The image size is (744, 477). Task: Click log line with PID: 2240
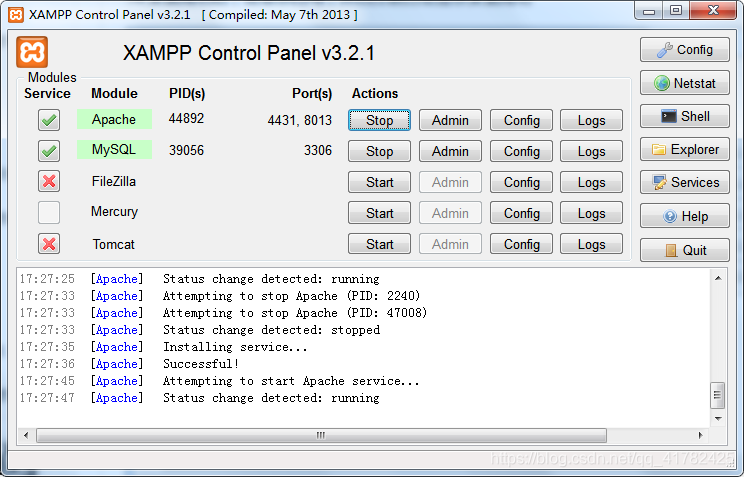(x=291, y=296)
